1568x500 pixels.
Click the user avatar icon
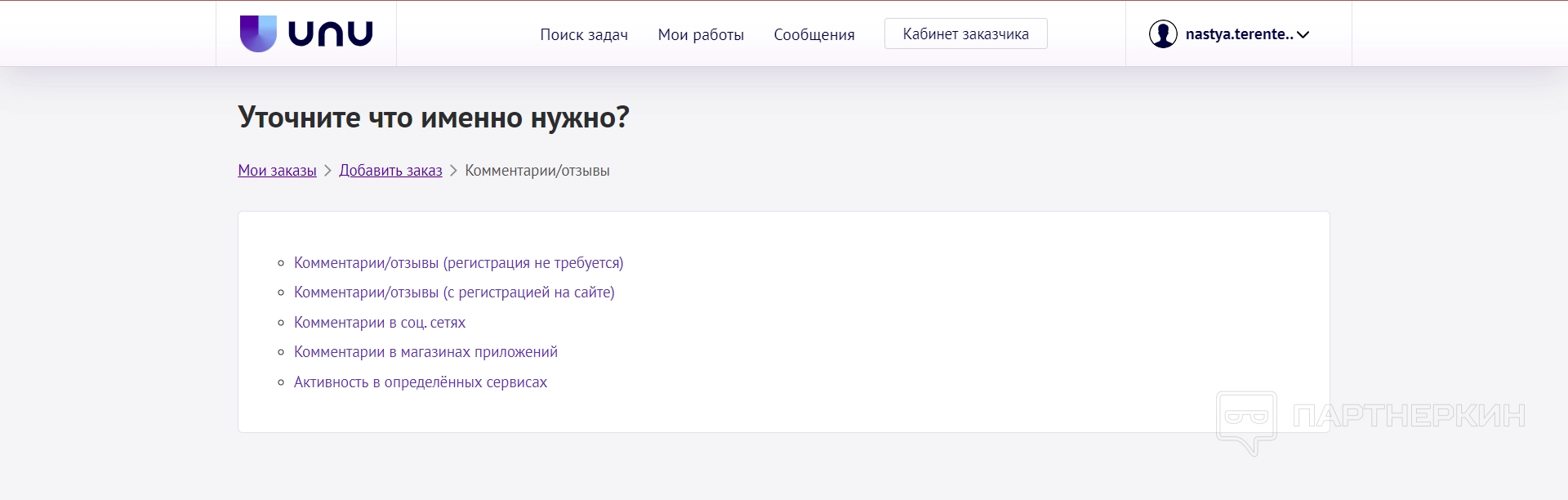click(1162, 34)
